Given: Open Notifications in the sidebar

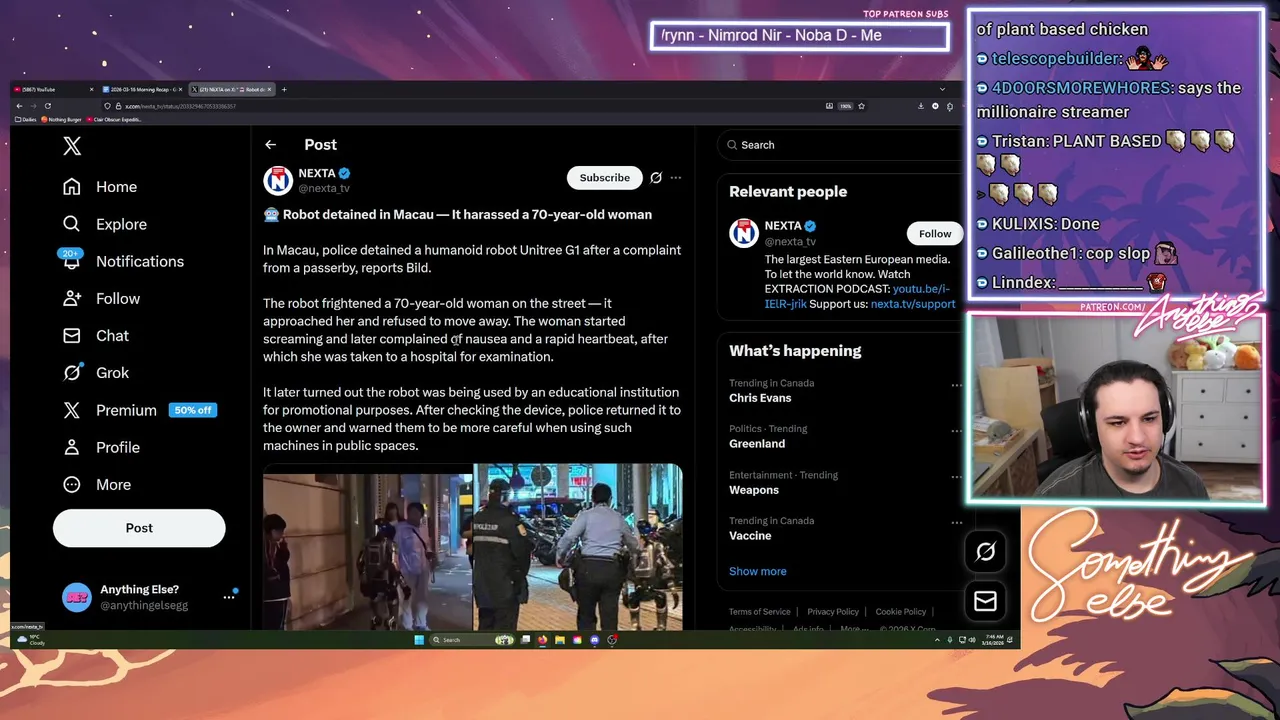Looking at the screenshot, I should click(123, 261).
